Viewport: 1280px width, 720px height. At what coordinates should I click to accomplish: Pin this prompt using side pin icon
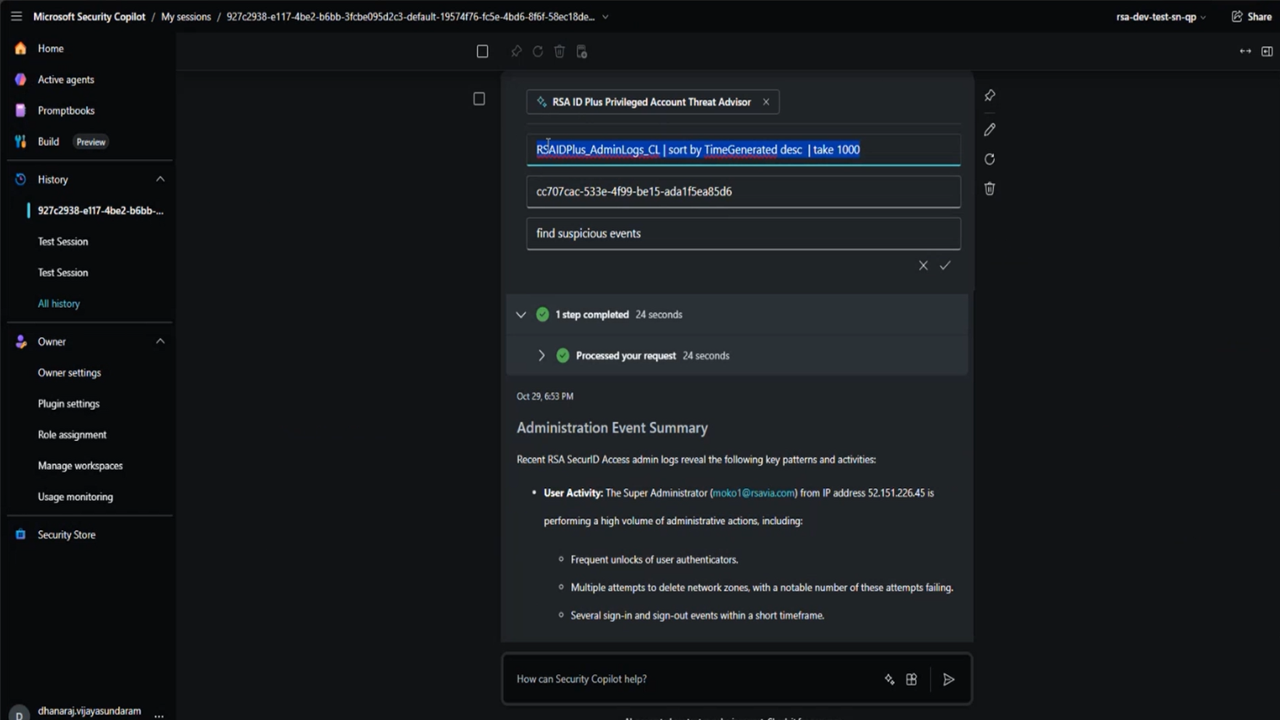989,95
